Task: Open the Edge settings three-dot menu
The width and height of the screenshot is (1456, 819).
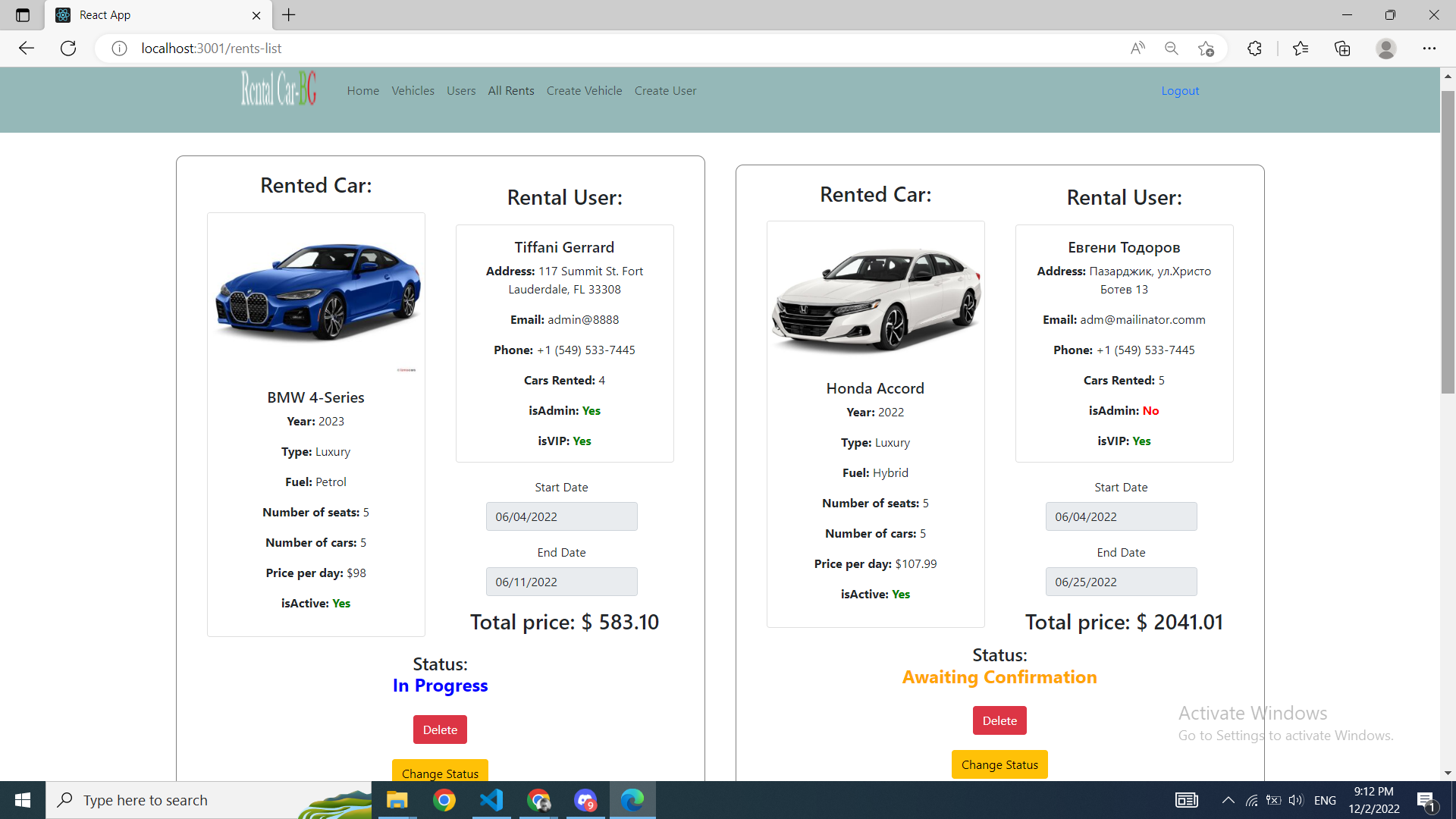Action: (1430, 48)
